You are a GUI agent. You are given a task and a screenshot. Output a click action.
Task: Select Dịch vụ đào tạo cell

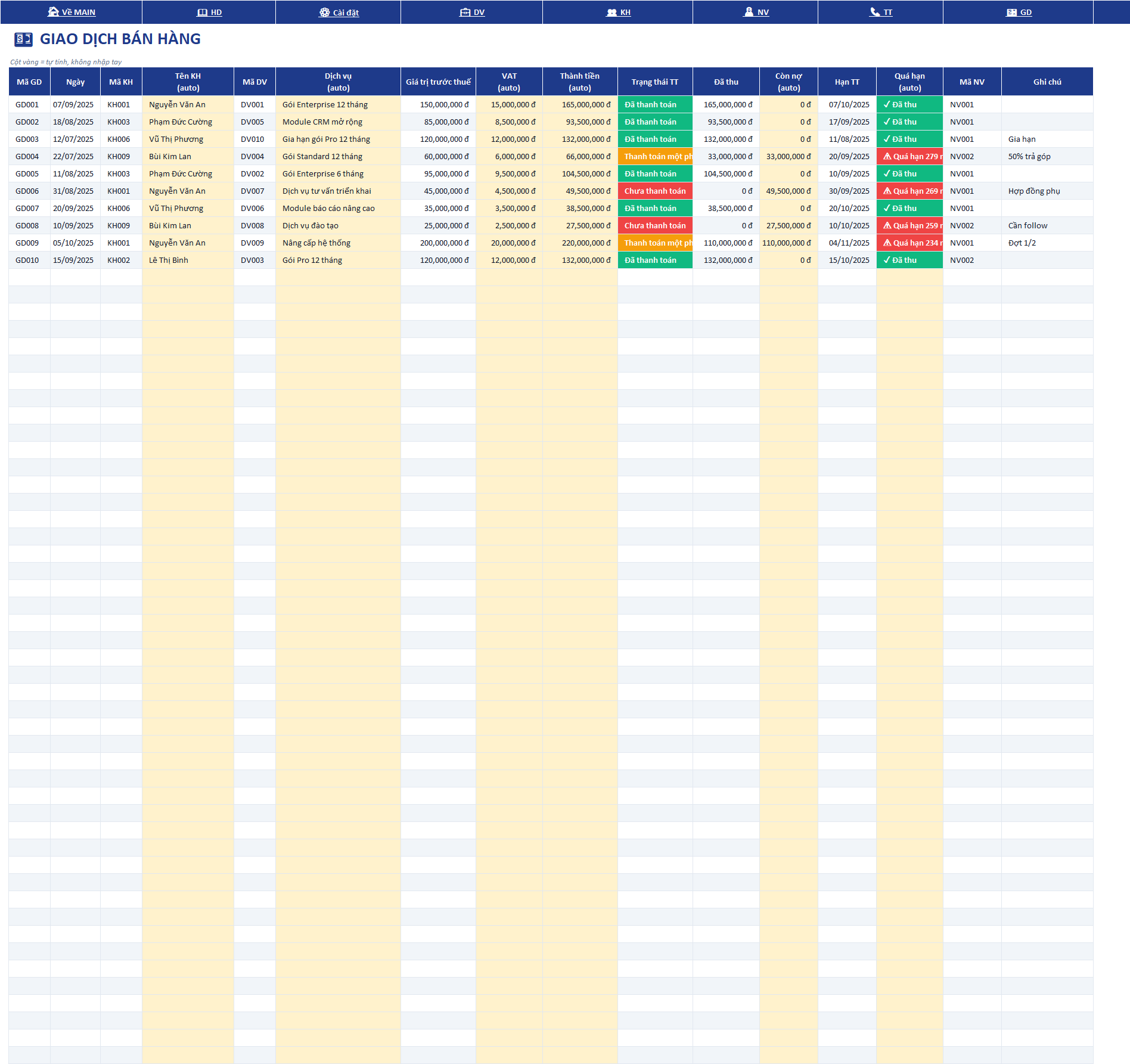[x=339, y=225]
